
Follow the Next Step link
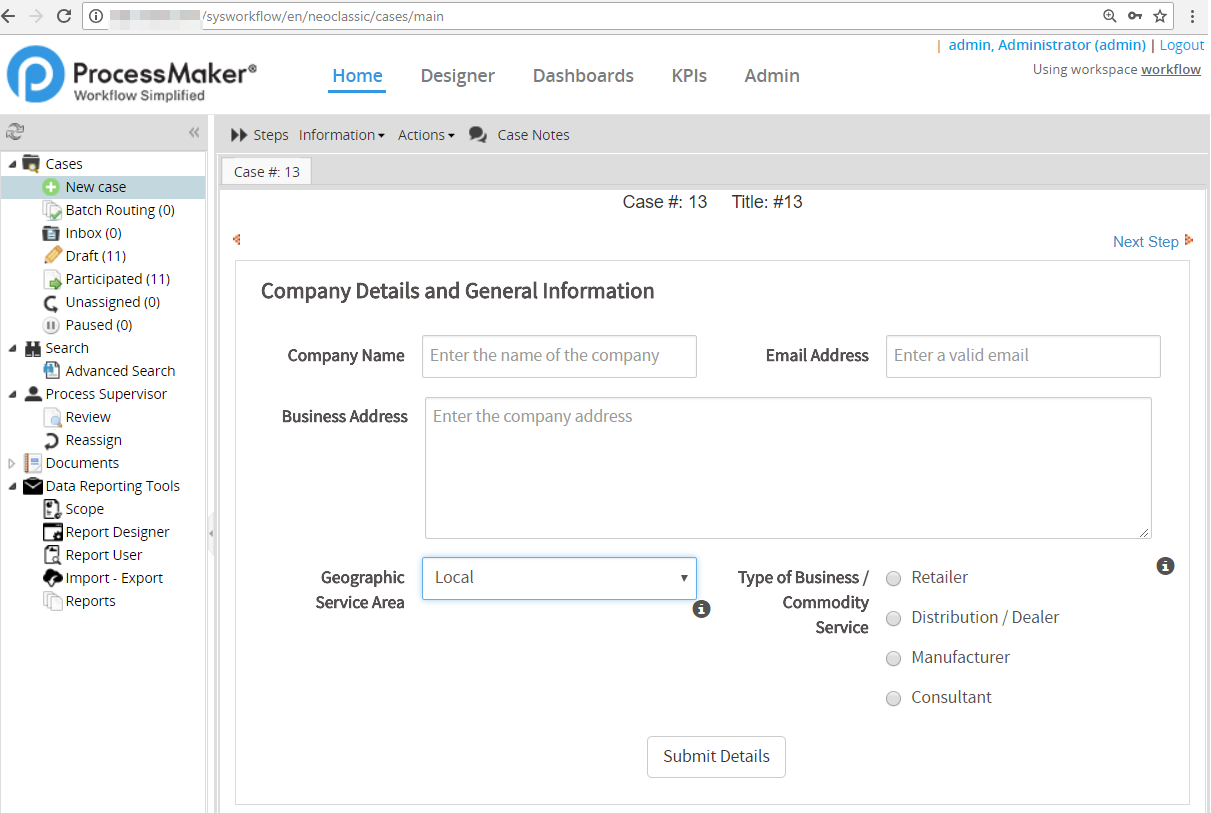click(1145, 242)
